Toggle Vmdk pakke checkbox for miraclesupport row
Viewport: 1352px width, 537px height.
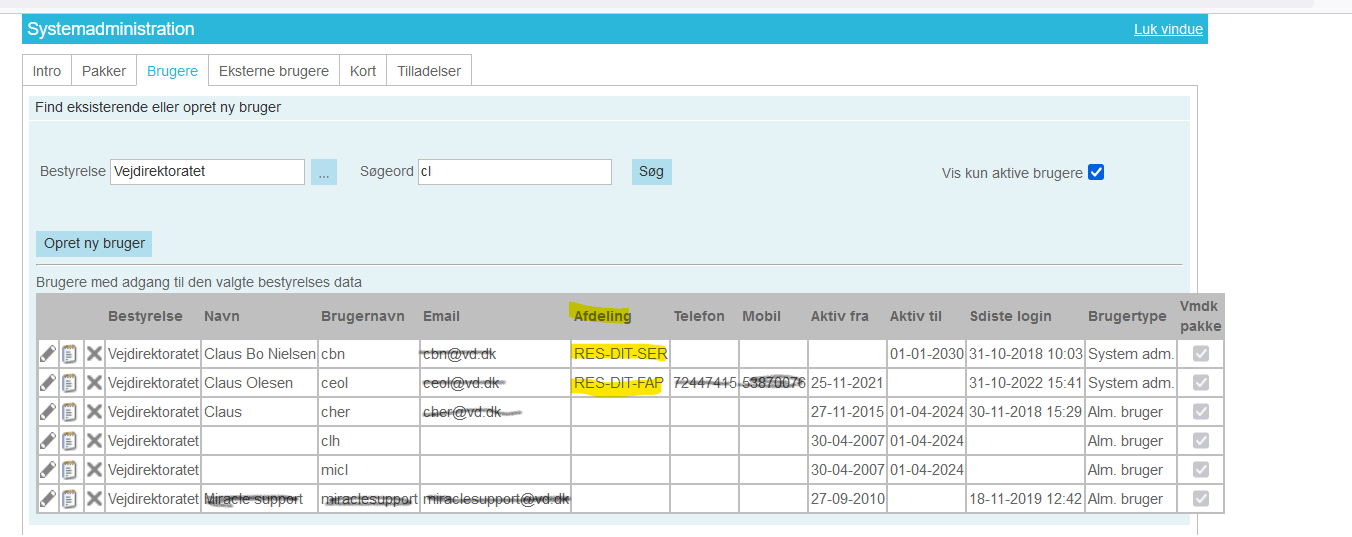[x=1200, y=499]
